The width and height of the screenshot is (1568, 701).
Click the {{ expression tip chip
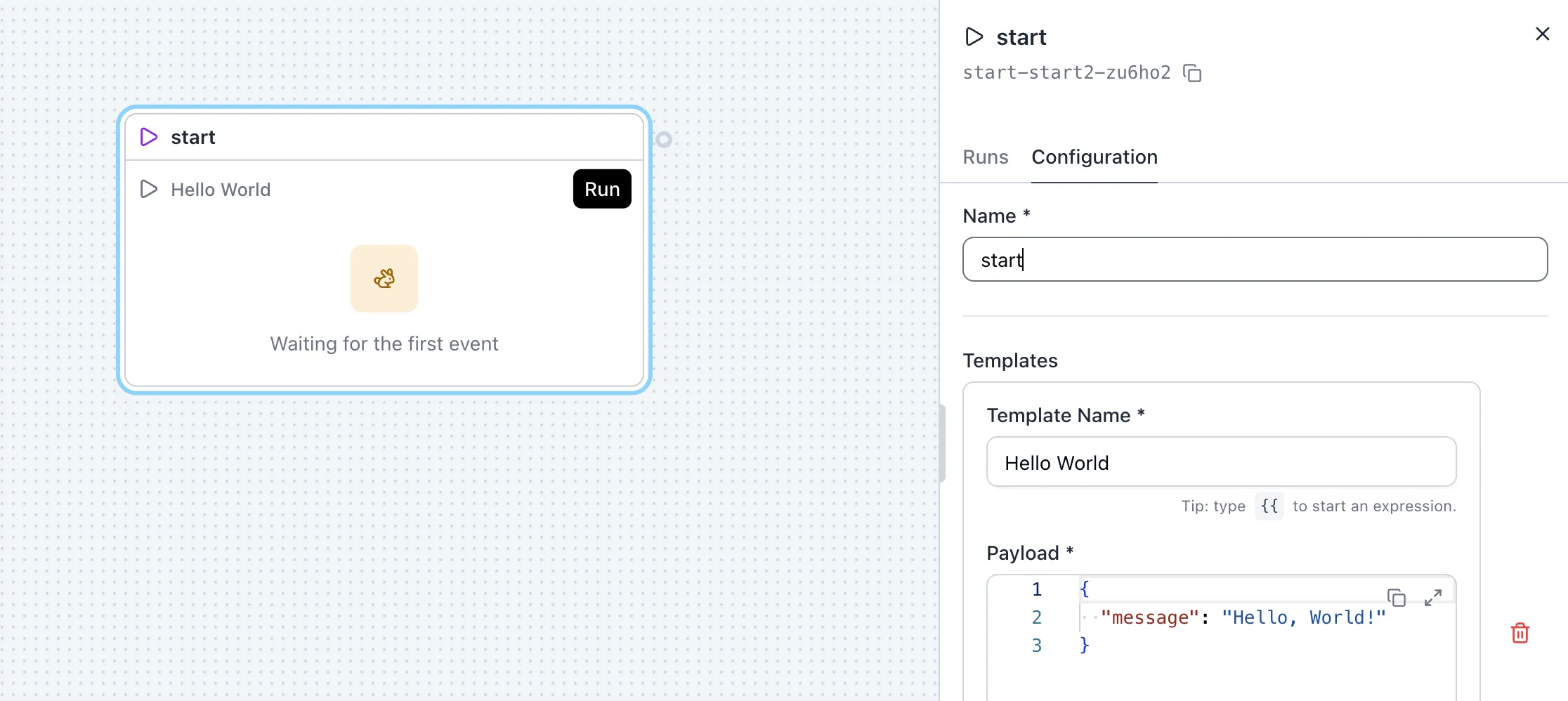point(1269,506)
